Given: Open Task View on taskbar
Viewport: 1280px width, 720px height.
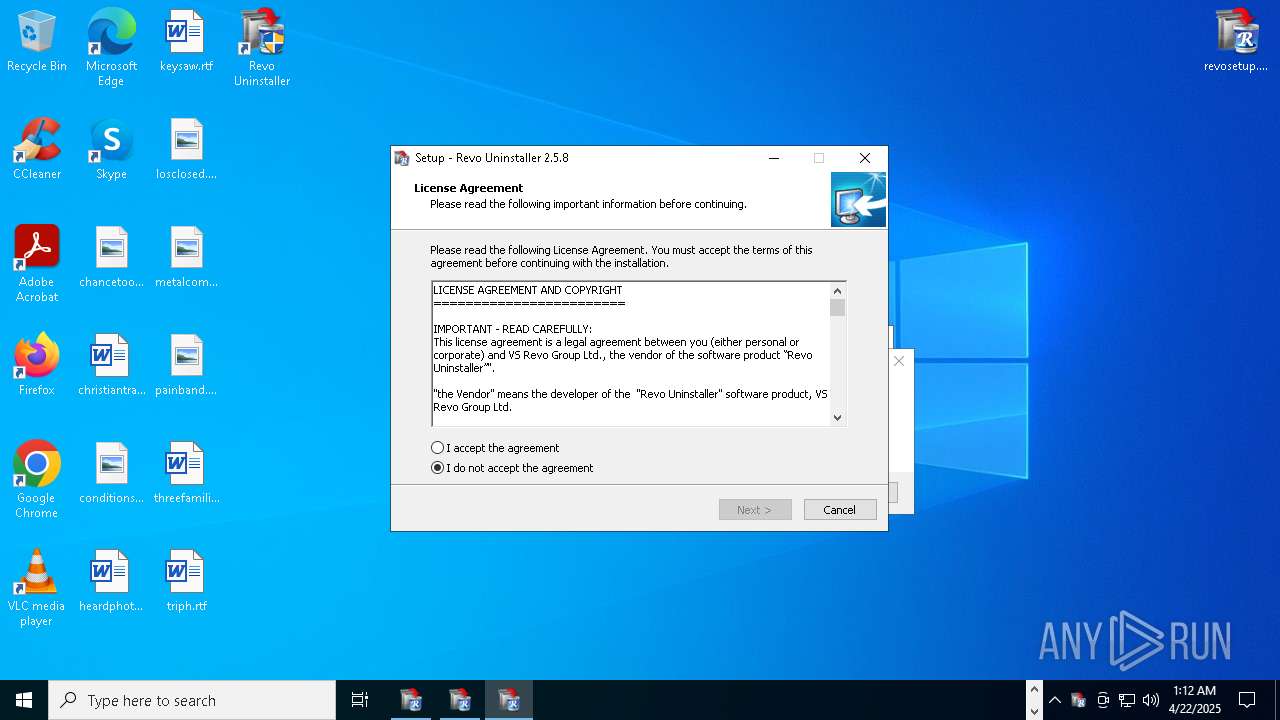Looking at the screenshot, I should tap(360, 700).
